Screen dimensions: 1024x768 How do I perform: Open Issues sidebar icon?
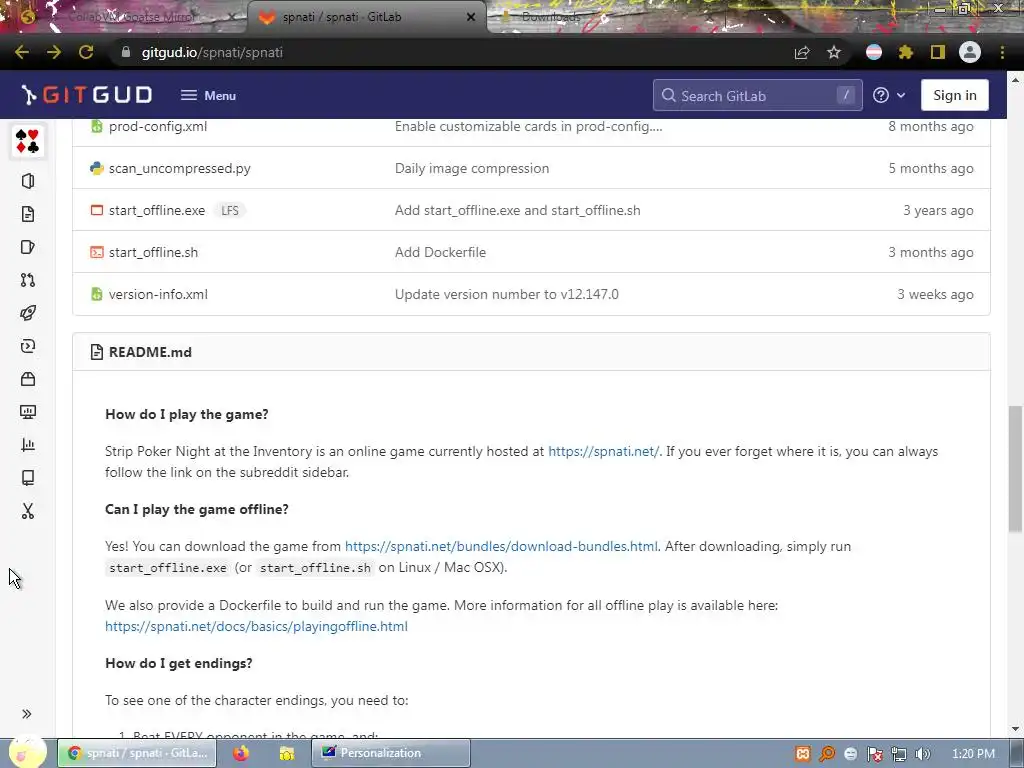(x=27, y=247)
